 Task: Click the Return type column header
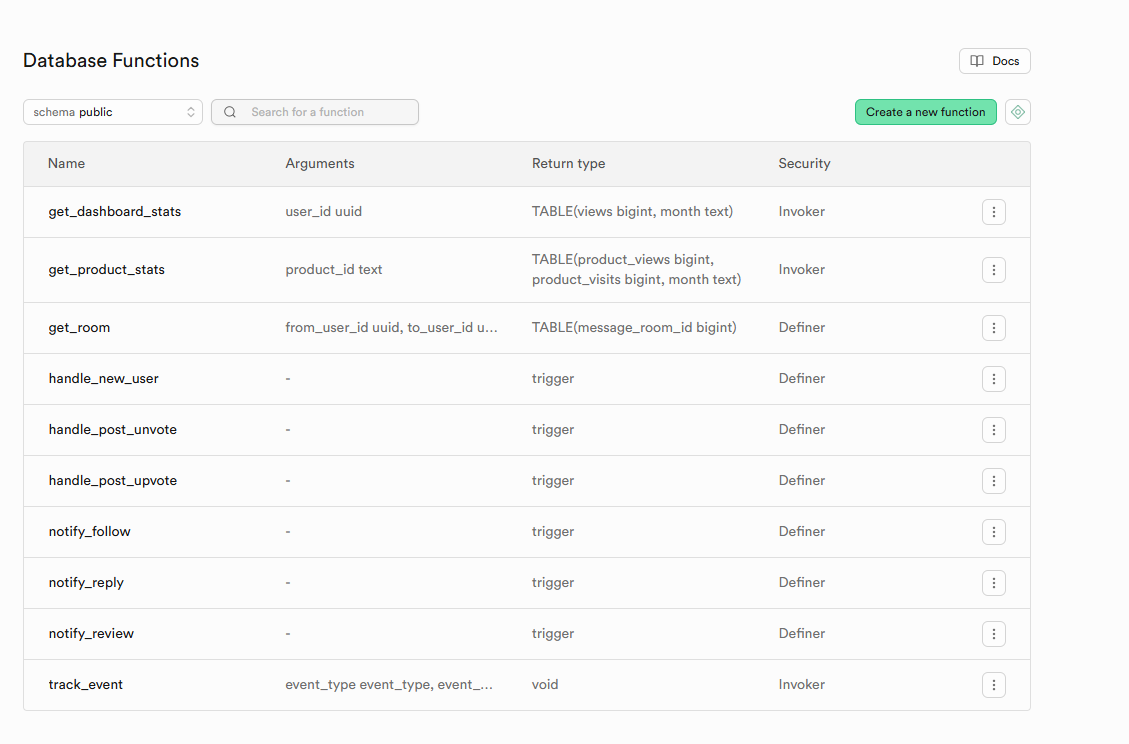coord(568,163)
